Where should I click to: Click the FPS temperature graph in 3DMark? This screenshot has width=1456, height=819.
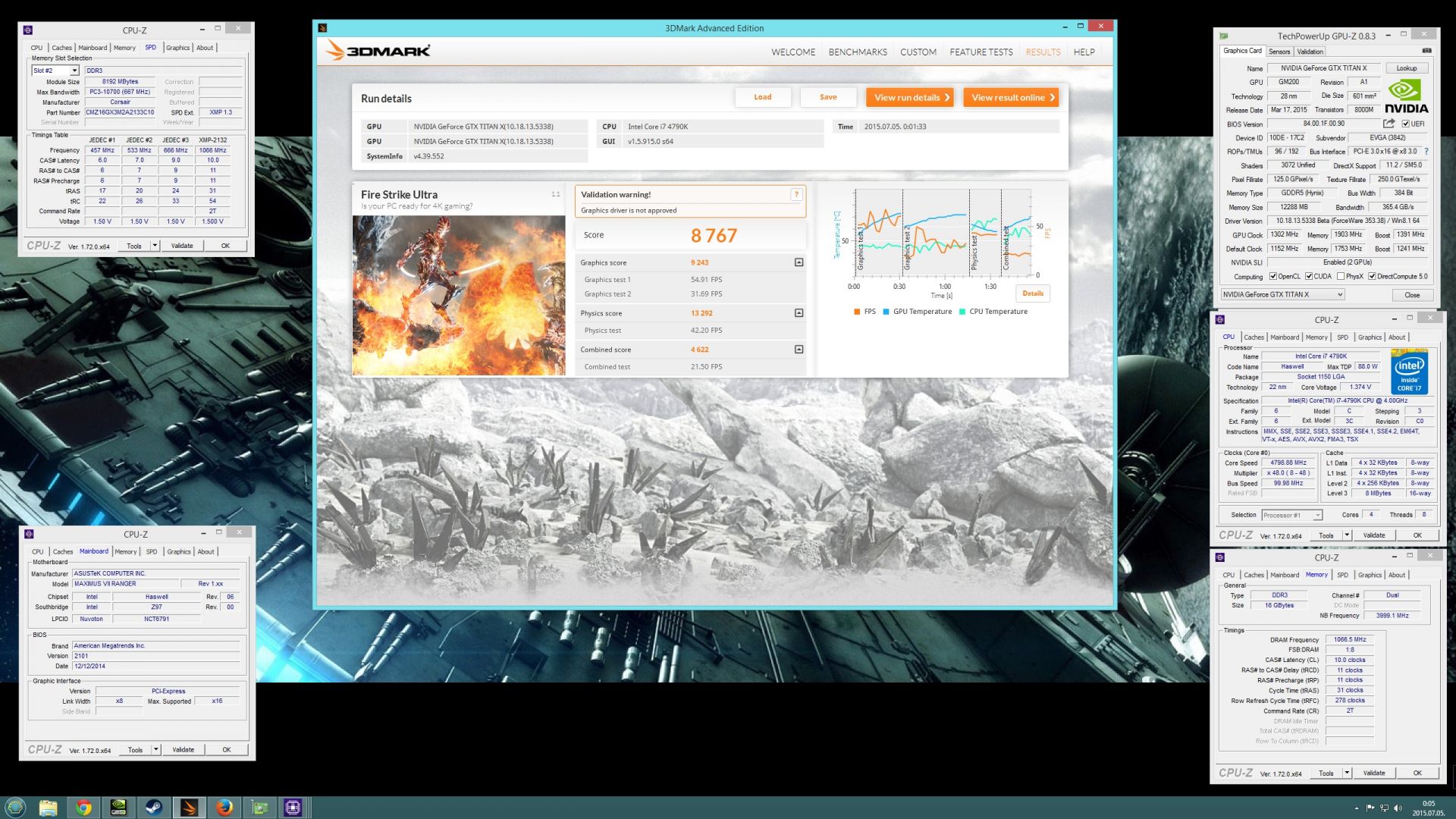point(943,233)
